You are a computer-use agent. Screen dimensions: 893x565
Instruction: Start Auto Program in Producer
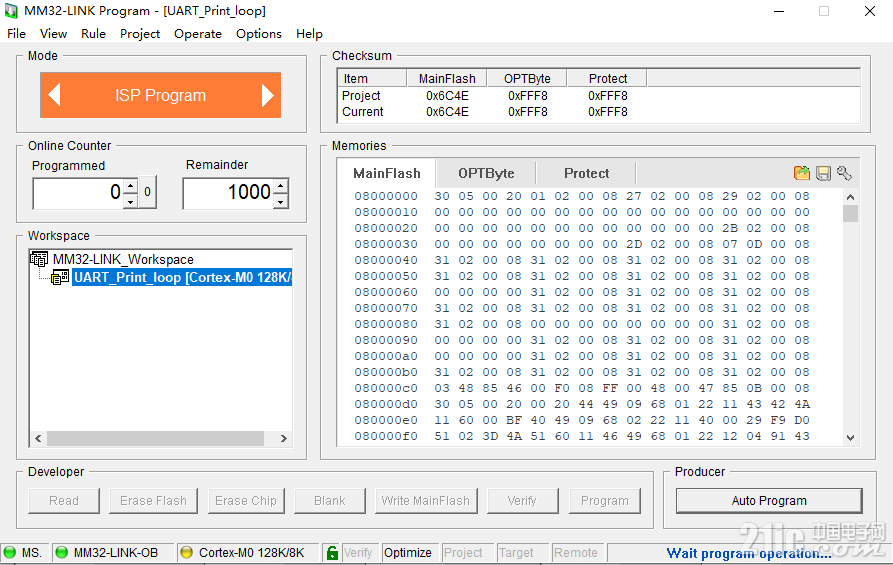[769, 501]
